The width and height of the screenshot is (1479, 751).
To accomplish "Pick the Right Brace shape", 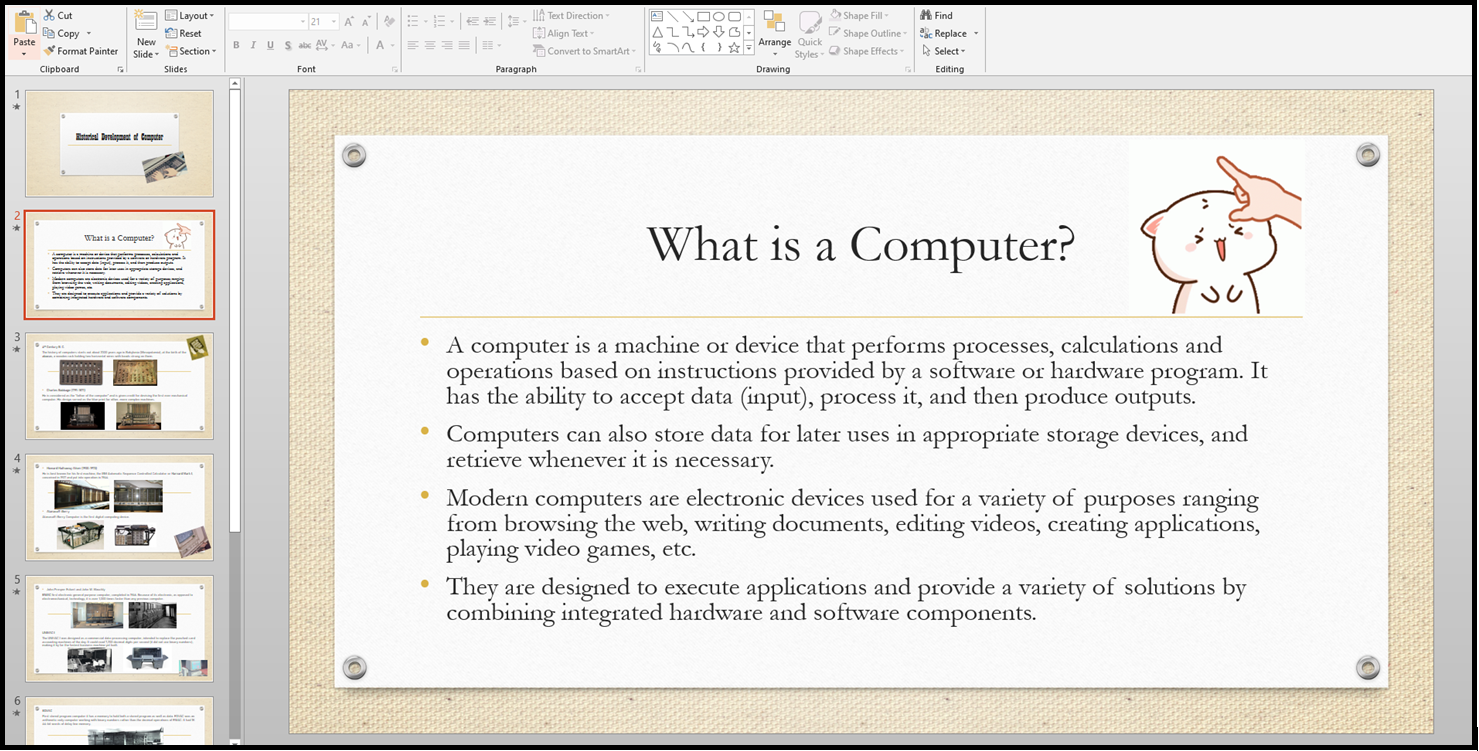I will click(719, 47).
